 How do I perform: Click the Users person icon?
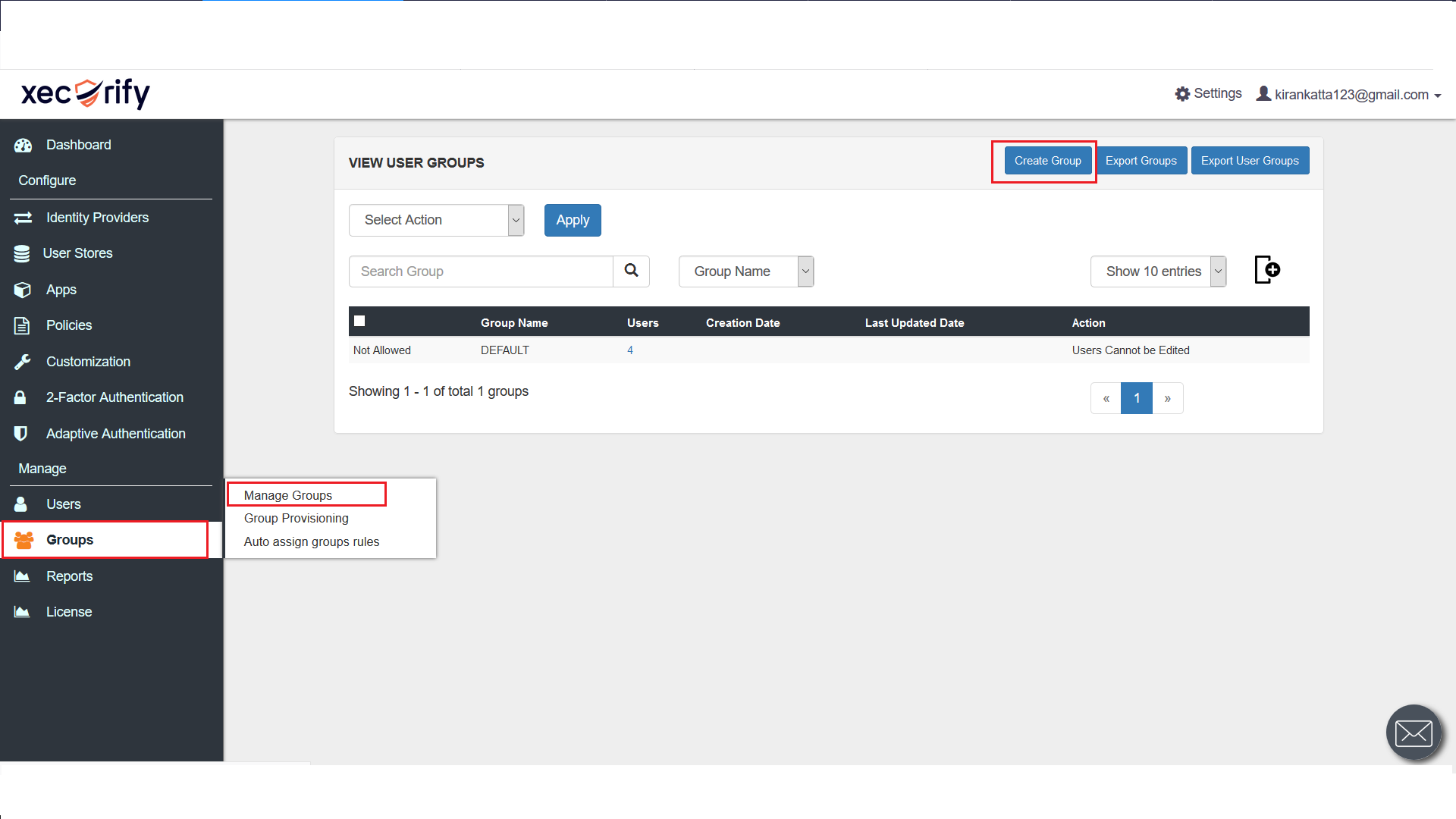(x=21, y=504)
